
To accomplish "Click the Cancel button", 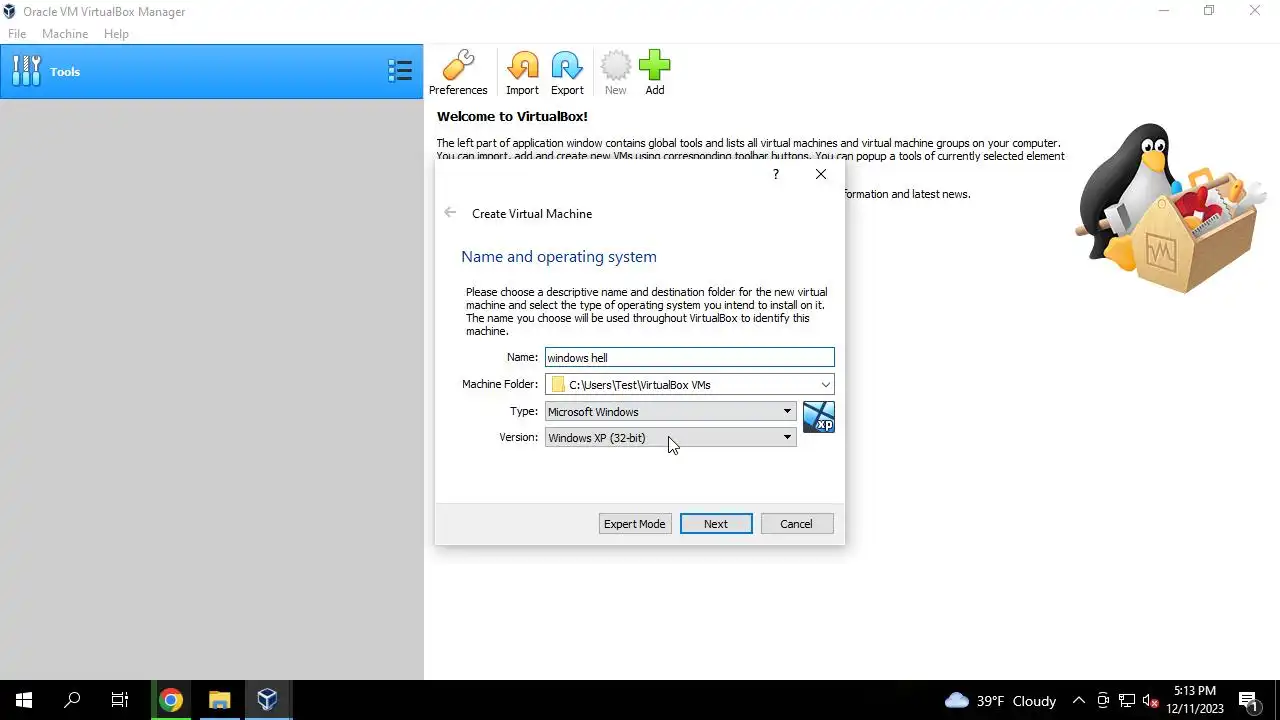I will tap(796, 524).
